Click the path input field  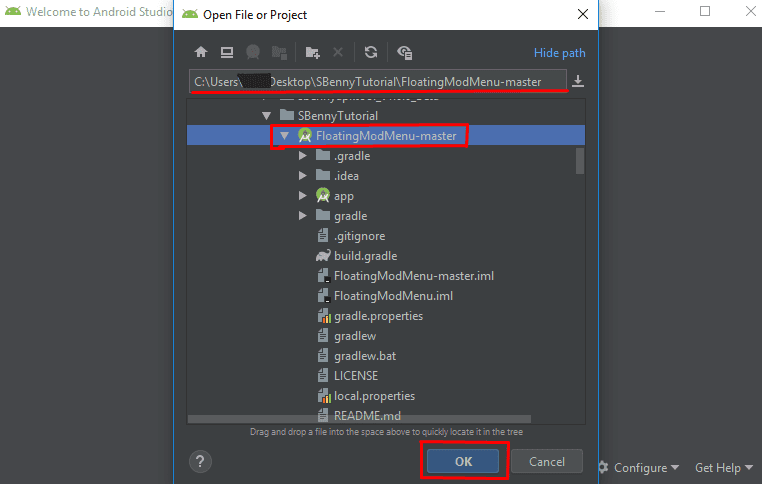tap(378, 81)
